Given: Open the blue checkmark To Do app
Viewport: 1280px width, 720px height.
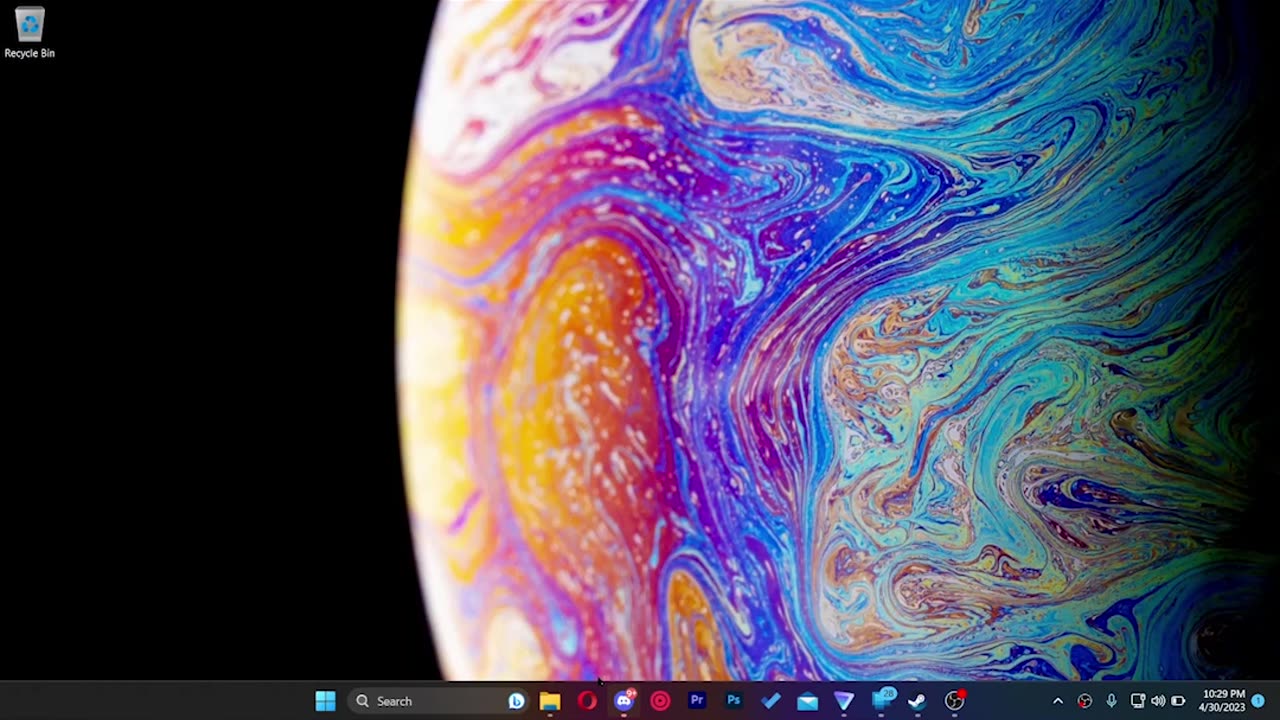Looking at the screenshot, I should pyautogui.click(x=770, y=701).
